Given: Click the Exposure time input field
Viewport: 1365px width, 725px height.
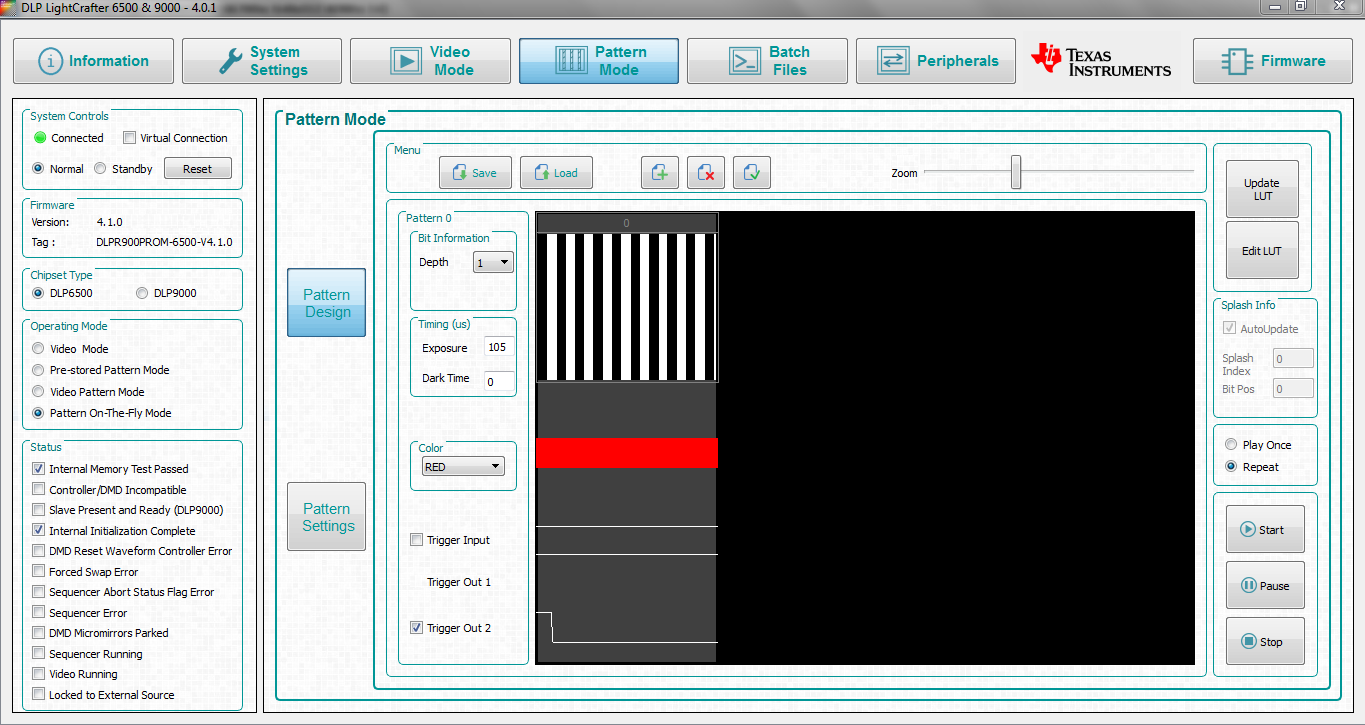Looking at the screenshot, I should pyautogui.click(x=499, y=348).
